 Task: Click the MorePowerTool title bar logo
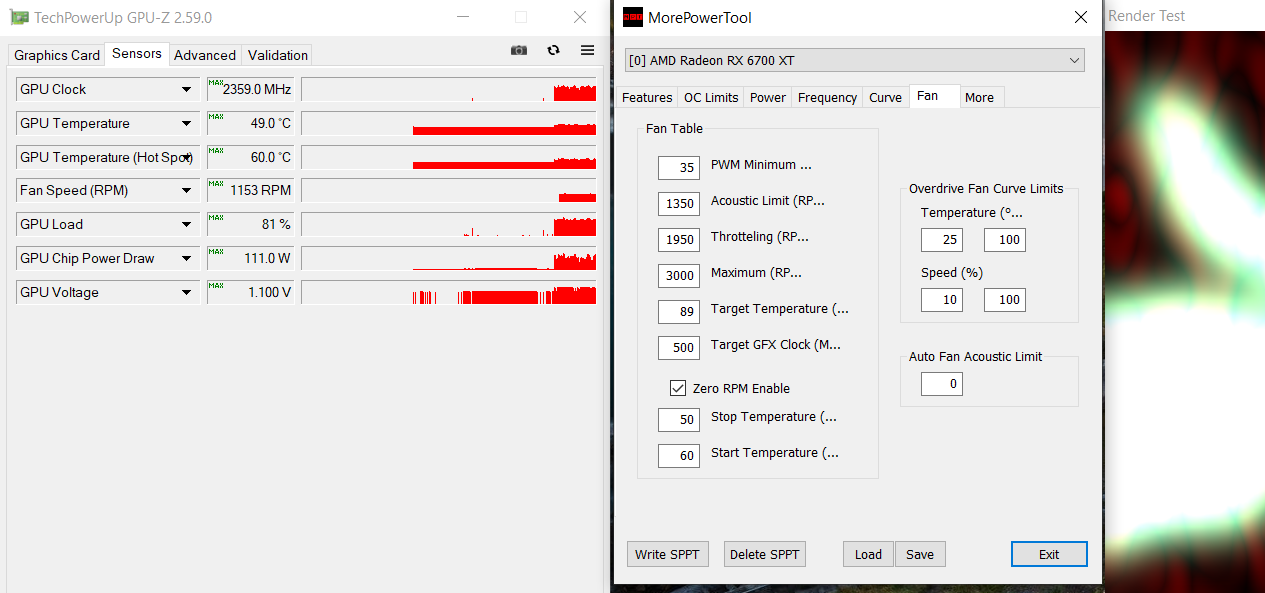(632, 17)
